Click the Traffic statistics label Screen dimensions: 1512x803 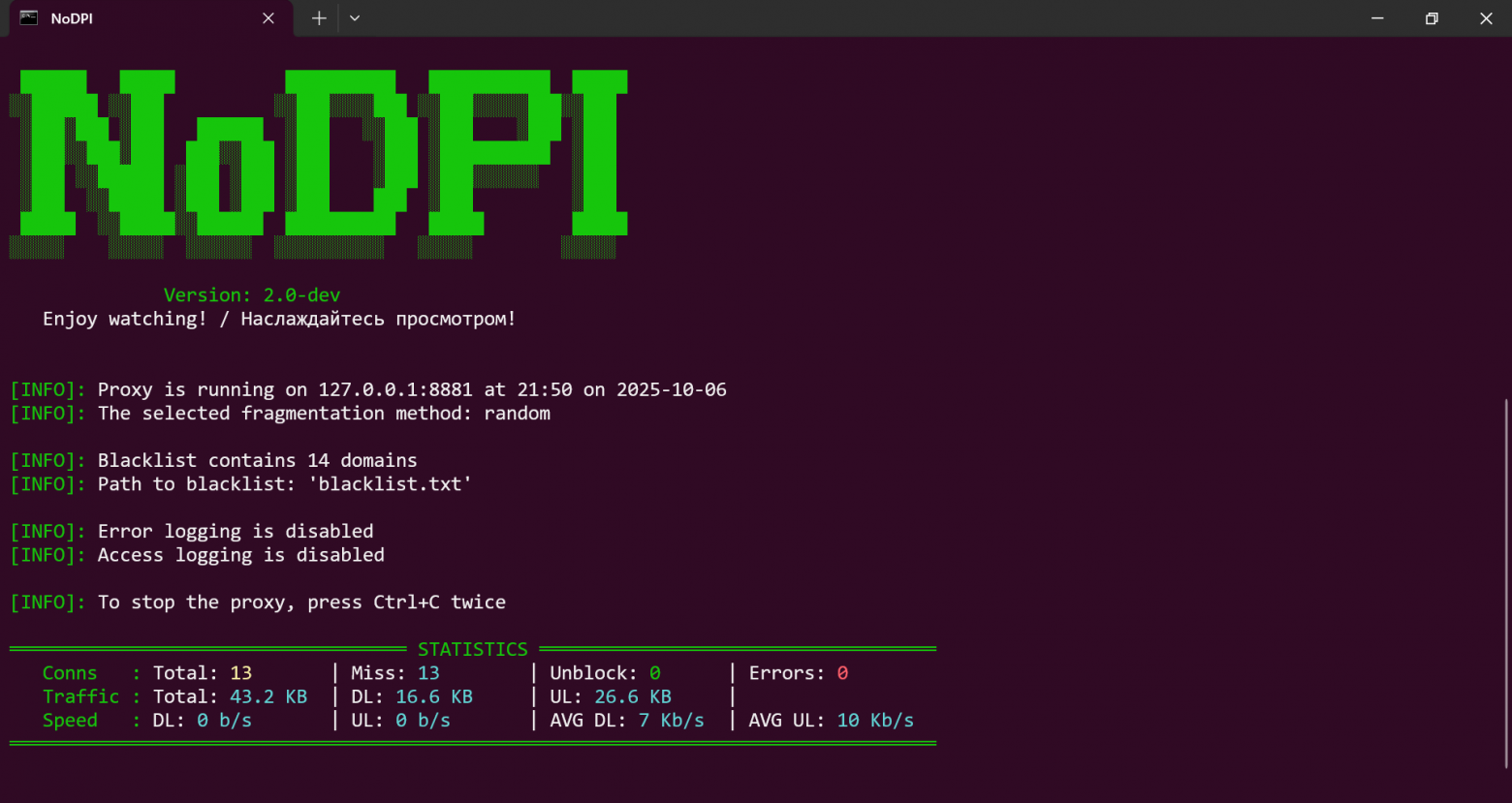(80, 696)
